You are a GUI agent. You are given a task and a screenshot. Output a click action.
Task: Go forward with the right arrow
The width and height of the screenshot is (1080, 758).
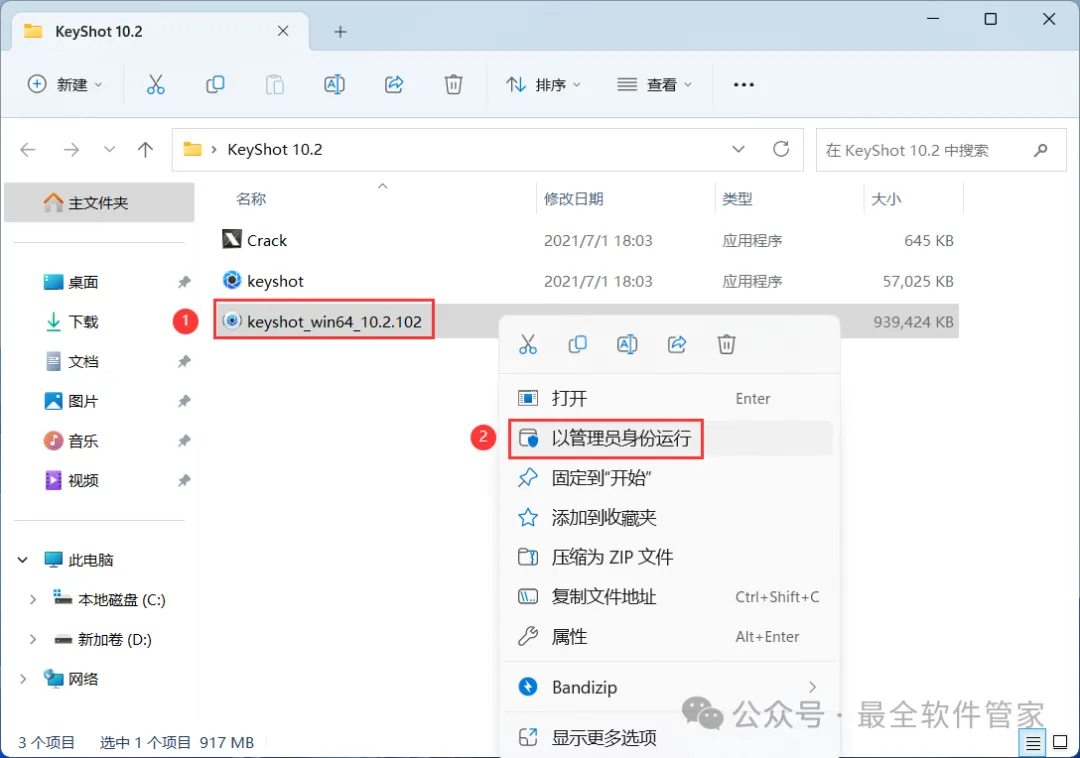71,149
